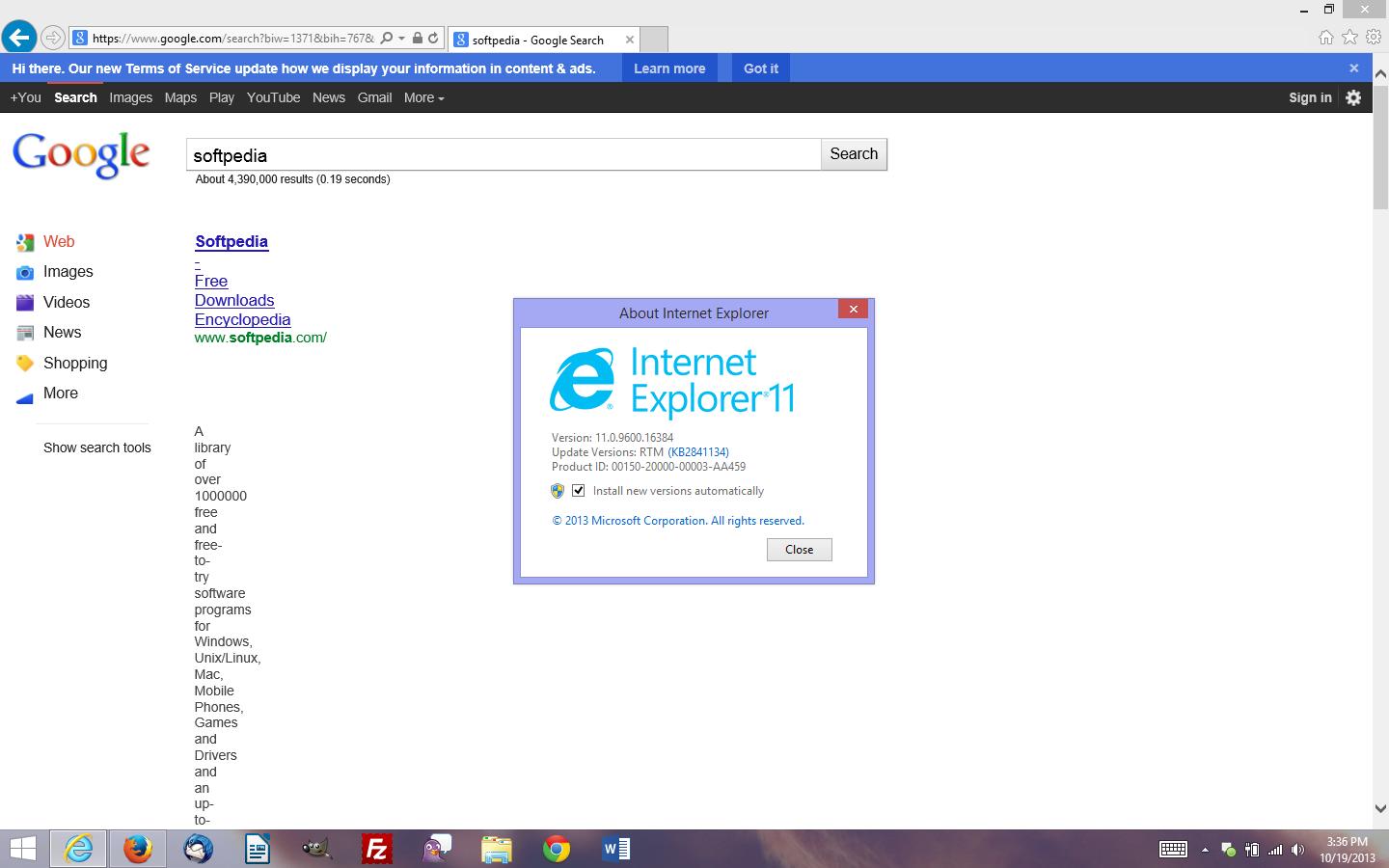Select the softpedia - Google Search tab
The height and width of the screenshot is (868, 1389).
(538, 40)
